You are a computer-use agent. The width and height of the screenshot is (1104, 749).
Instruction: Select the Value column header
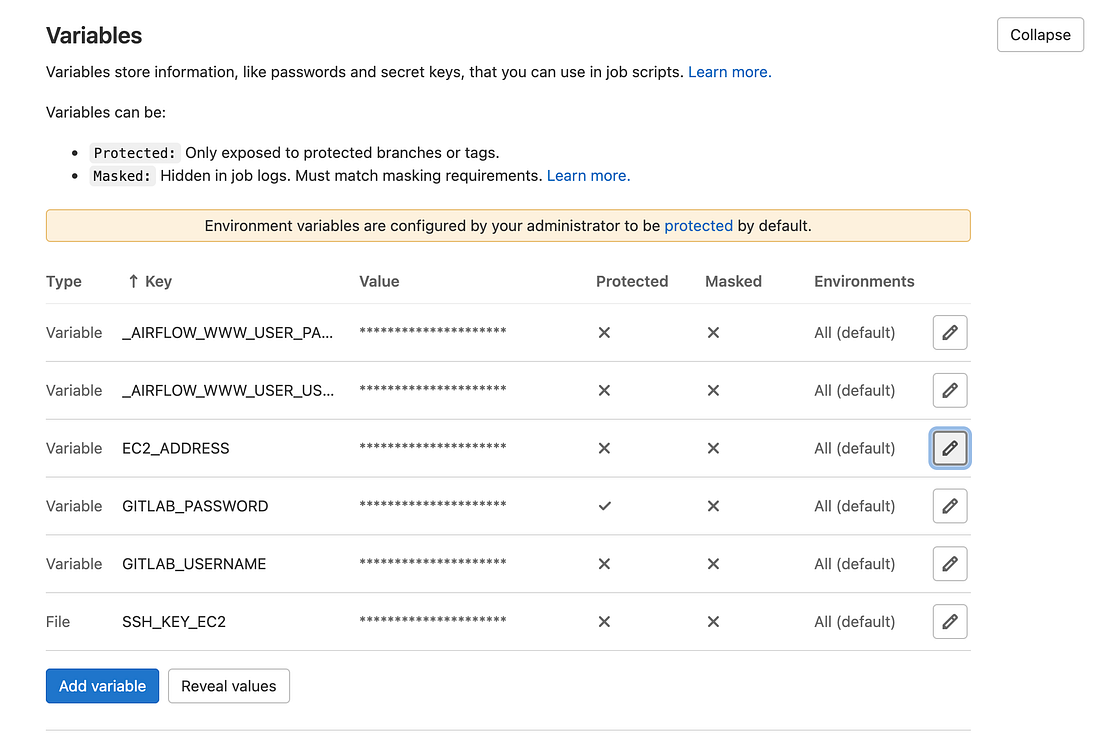pyautogui.click(x=379, y=281)
